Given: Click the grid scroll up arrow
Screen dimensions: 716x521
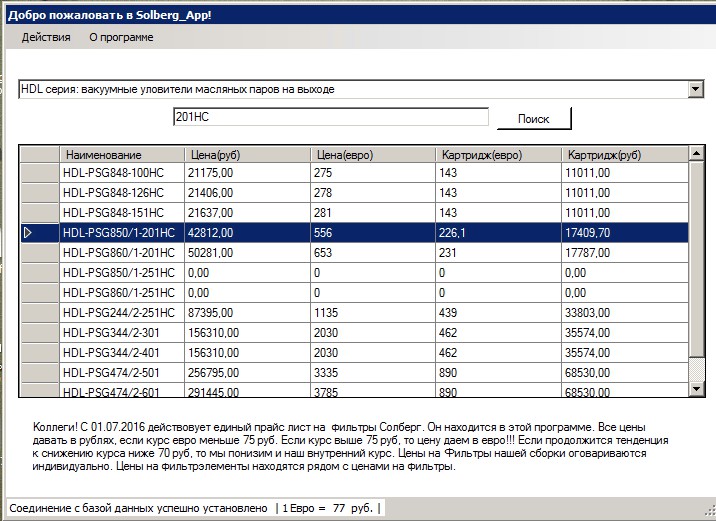Looking at the screenshot, I should [x=696, y=153].
